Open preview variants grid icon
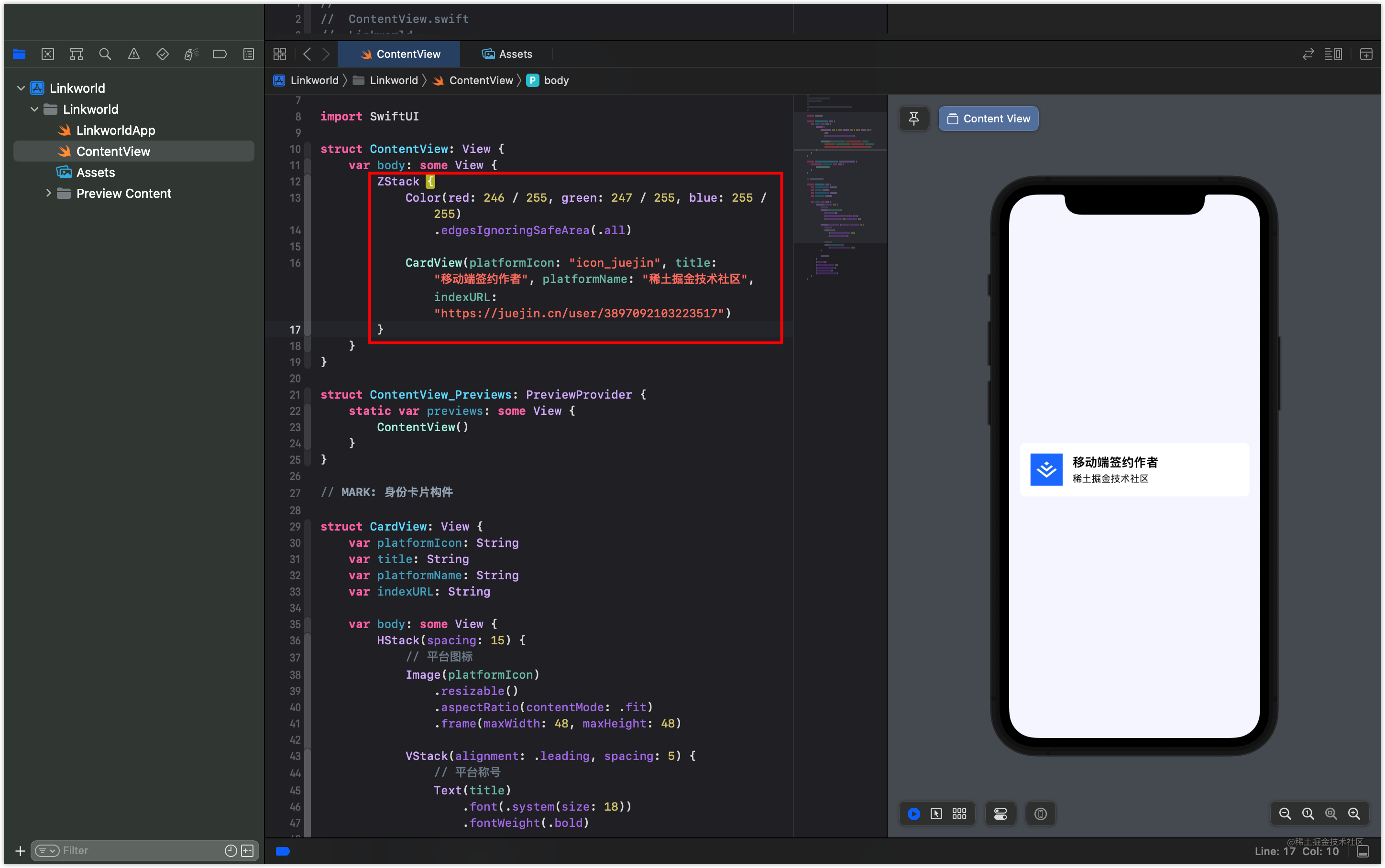Screen dimensions: 1385x868 (x=959, y=814)
